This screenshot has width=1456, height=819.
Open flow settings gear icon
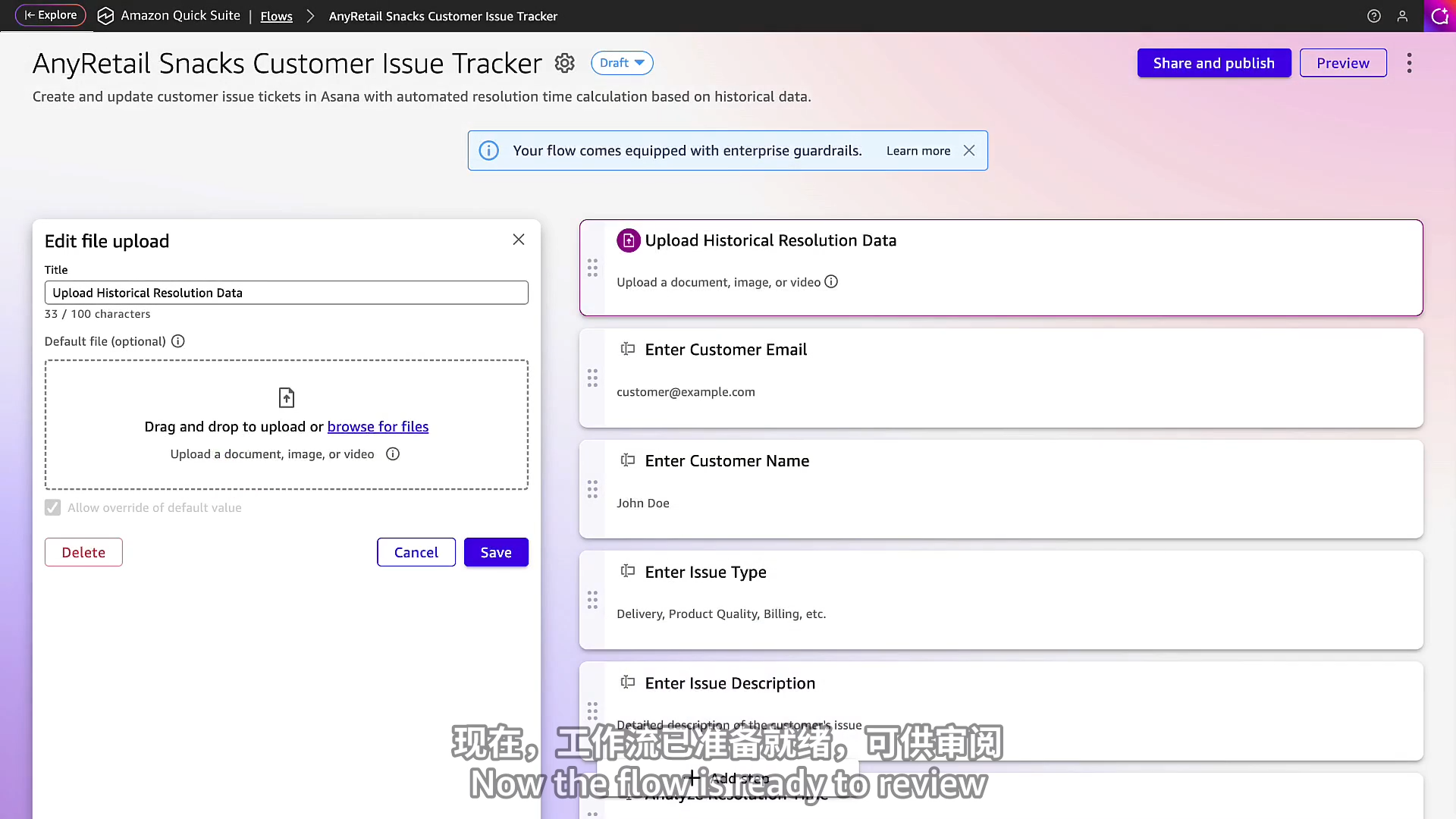[x=564, y=63]
